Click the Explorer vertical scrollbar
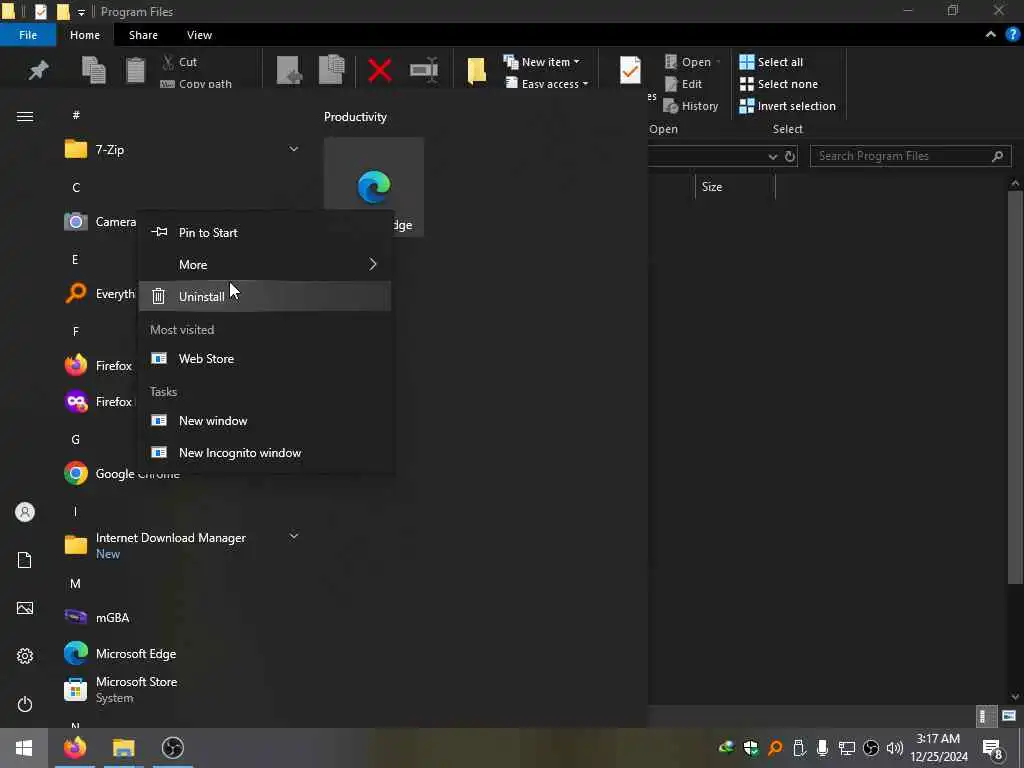1024x768 pixels. [x=1015, y=387]
